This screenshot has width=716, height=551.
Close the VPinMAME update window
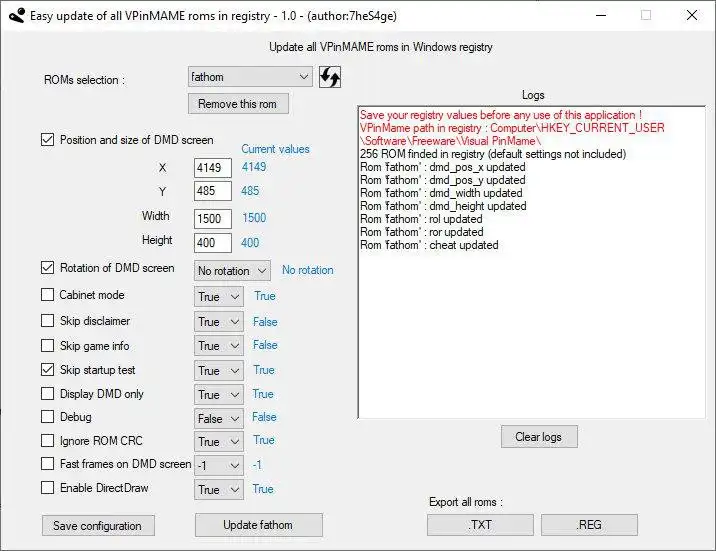(692, 15)
